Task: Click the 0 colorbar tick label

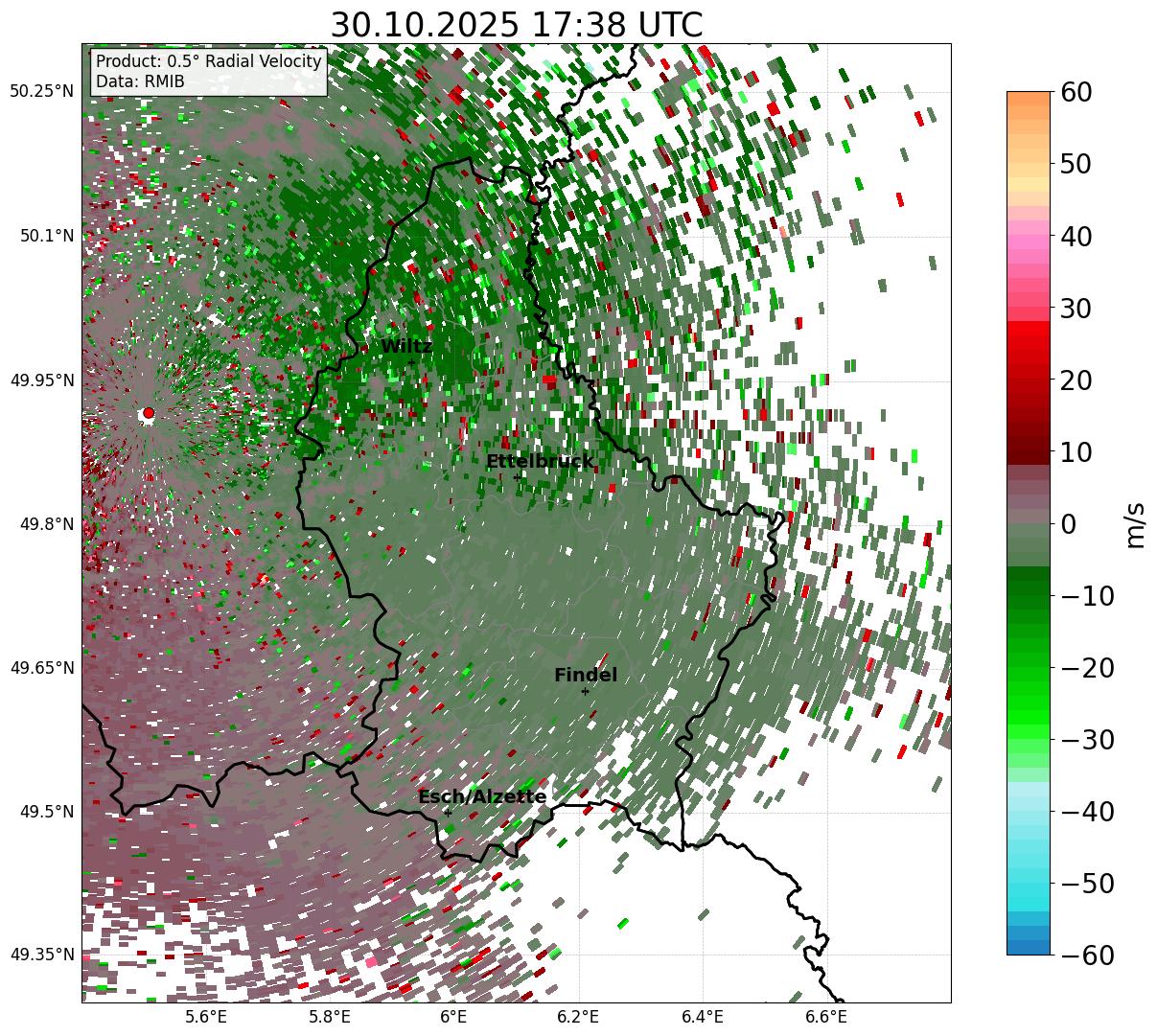Action: (1069, 523)
